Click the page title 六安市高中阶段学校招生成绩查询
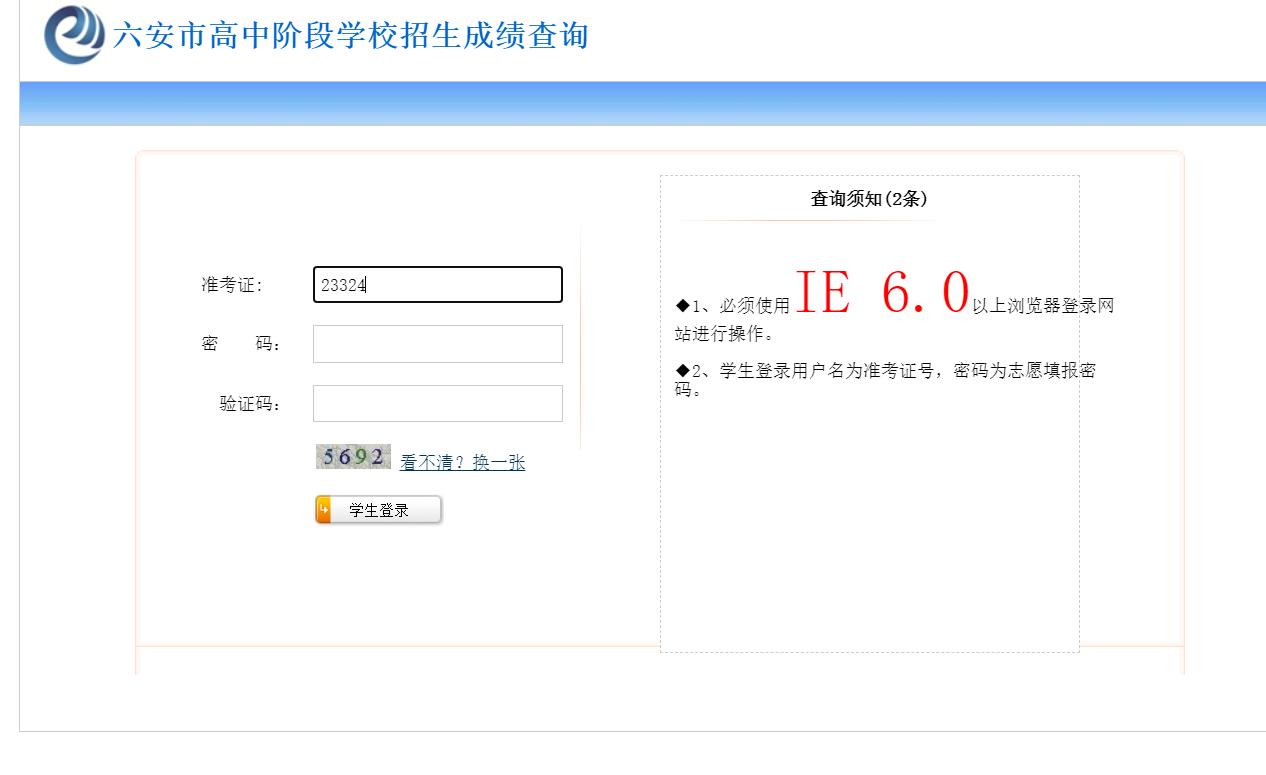This screenshot has height=775, width=1266. tap(351, 36)
